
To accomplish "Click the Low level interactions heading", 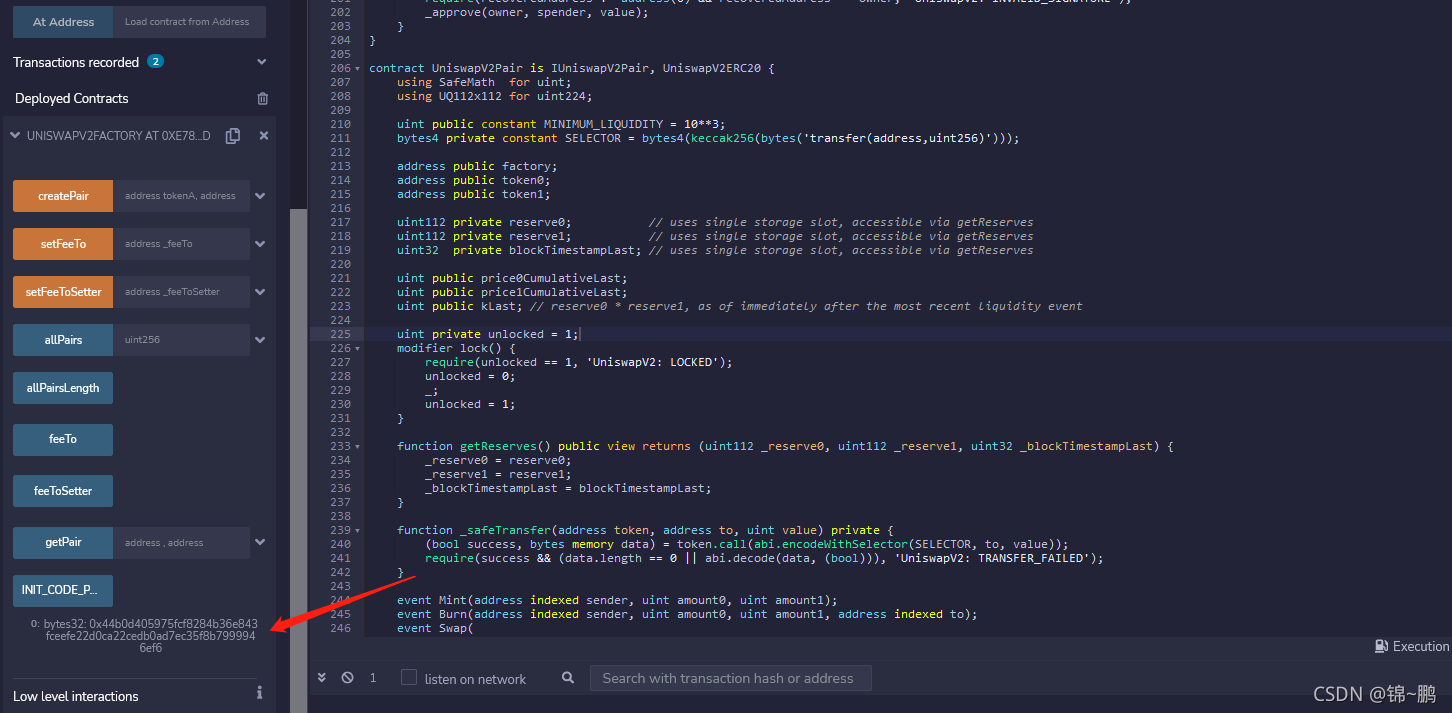I will (x=76, y=696).
